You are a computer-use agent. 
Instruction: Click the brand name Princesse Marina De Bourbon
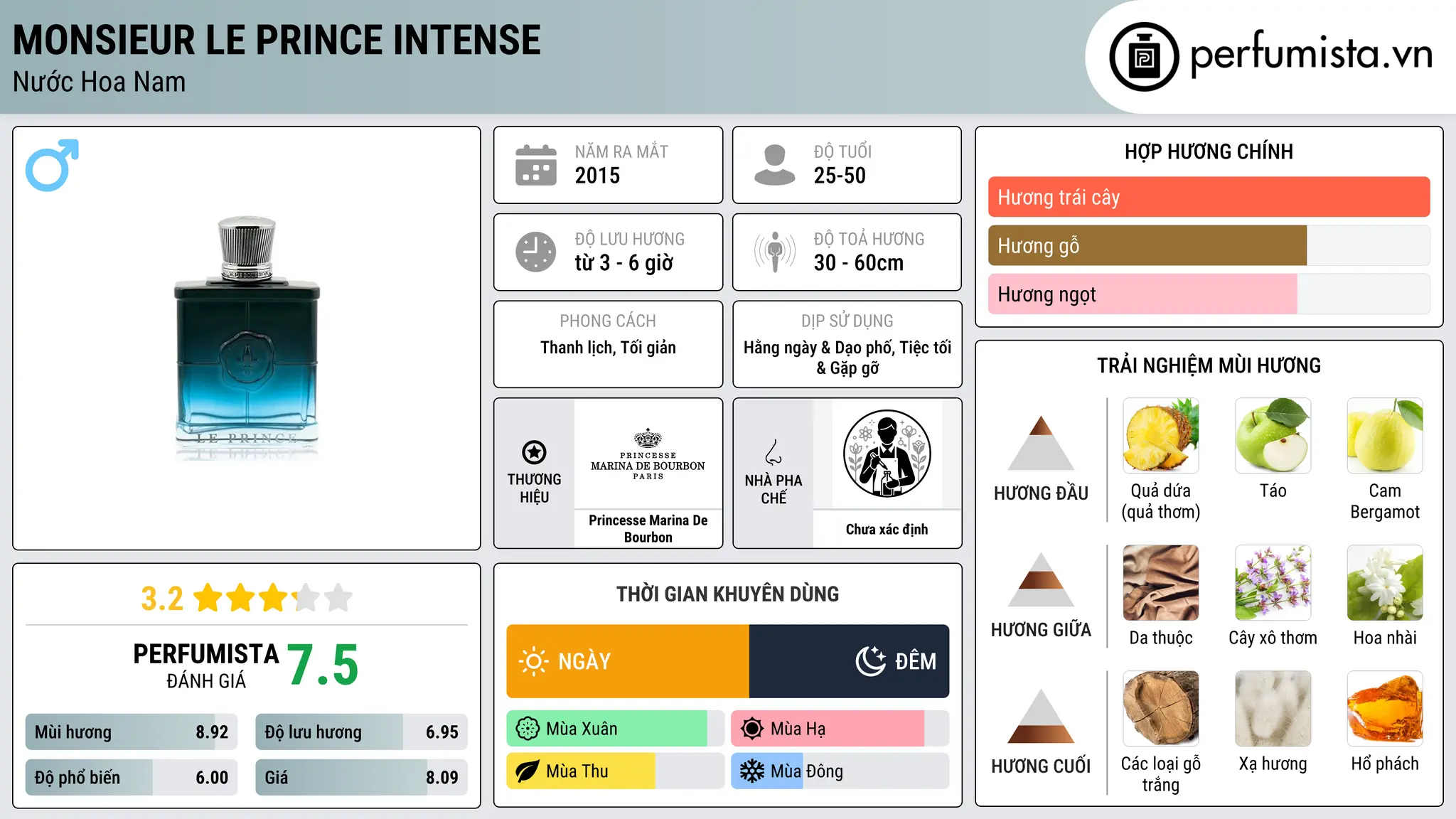click(x=648, y=528)
